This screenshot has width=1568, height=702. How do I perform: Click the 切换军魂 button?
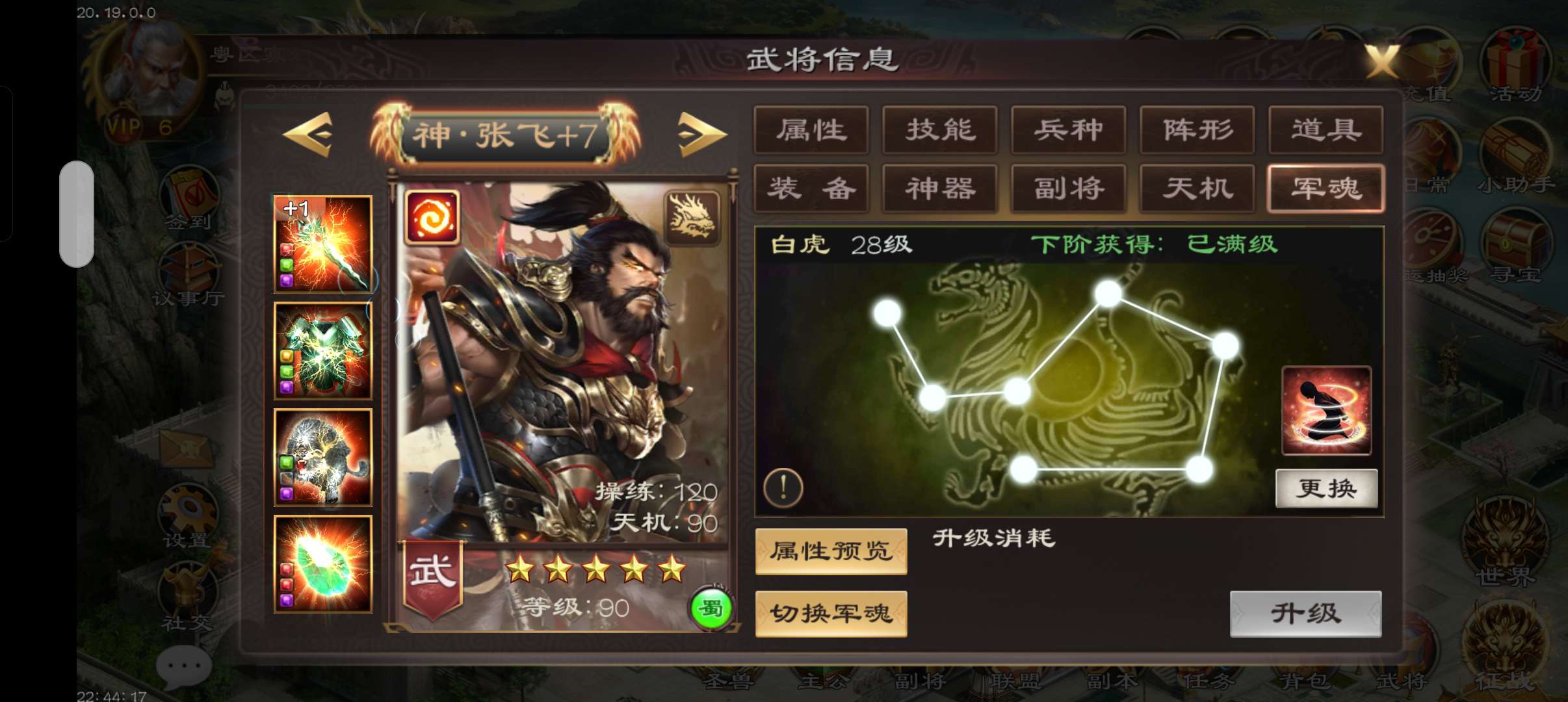[x=831, y=614]
